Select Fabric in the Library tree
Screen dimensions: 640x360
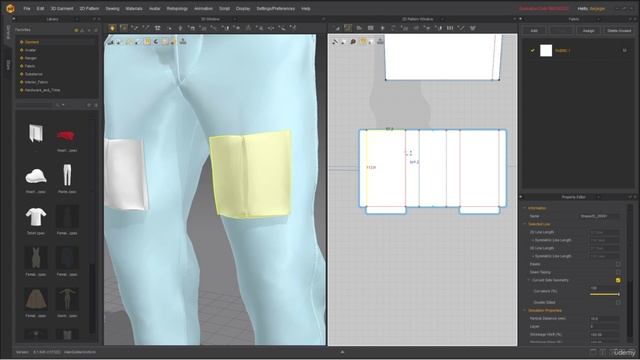pyautogui.click(x=30, y=66)
